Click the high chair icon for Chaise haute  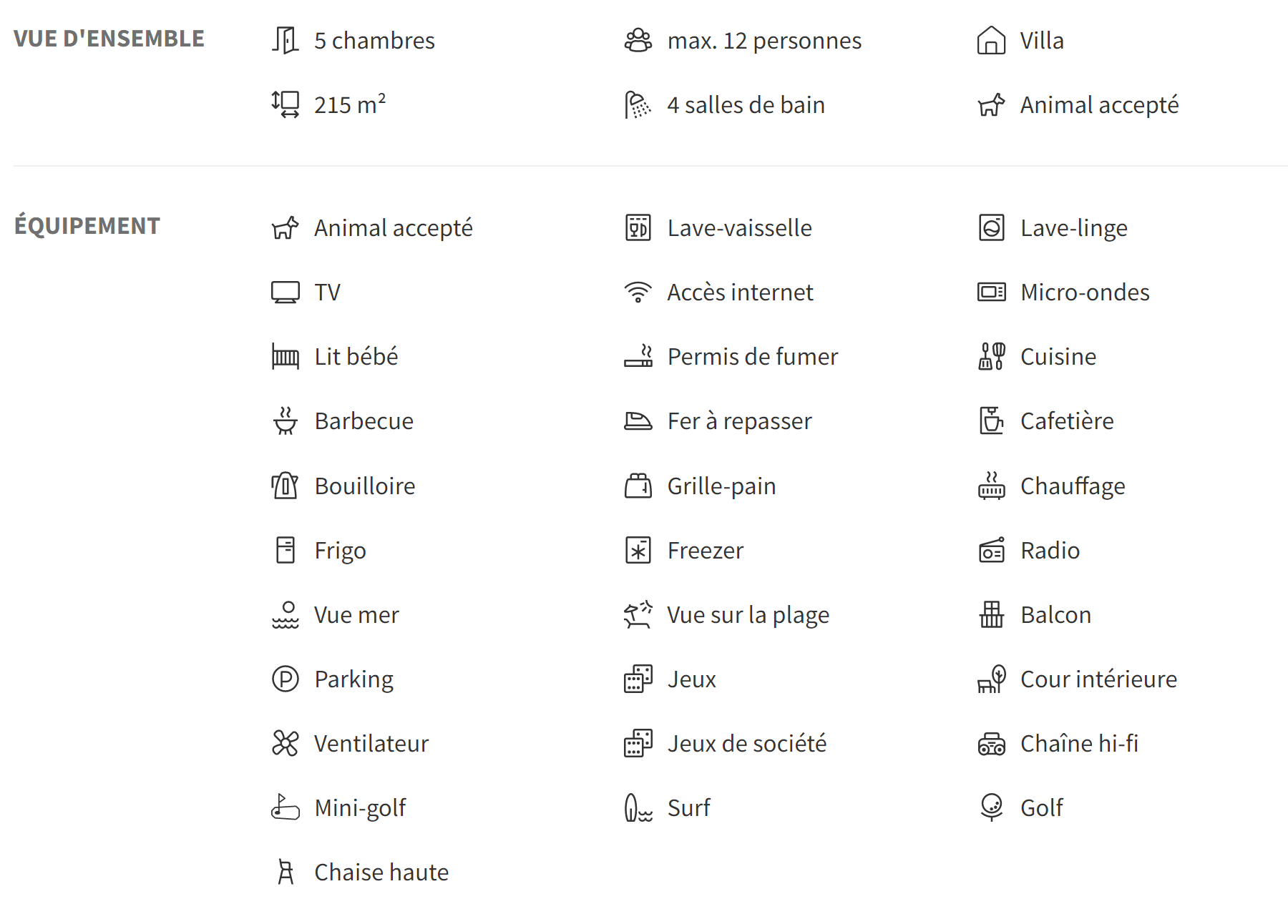286,872
